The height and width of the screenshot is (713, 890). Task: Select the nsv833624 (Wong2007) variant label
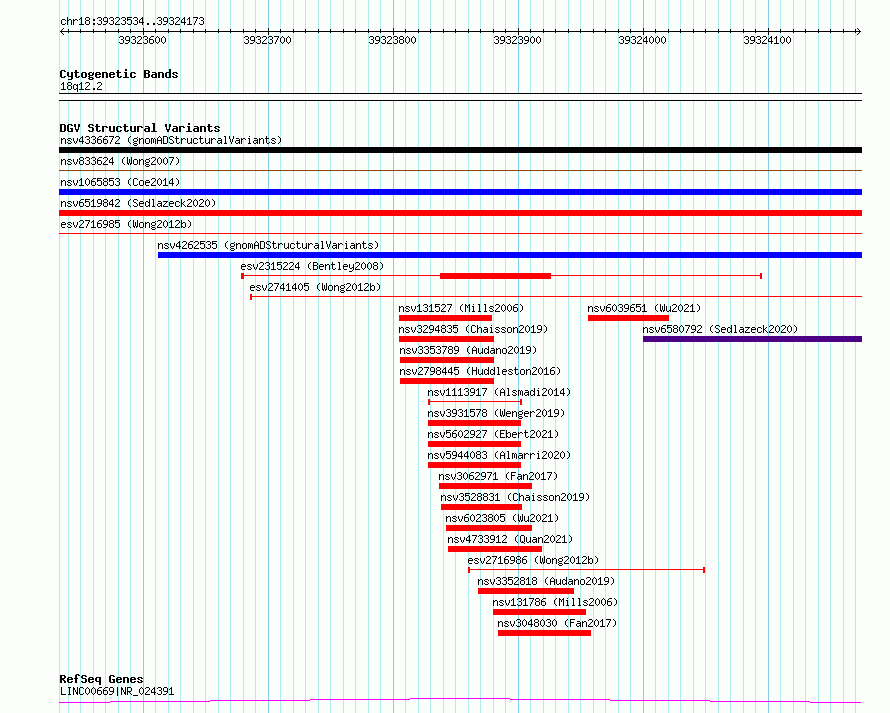tap(120, 161)
